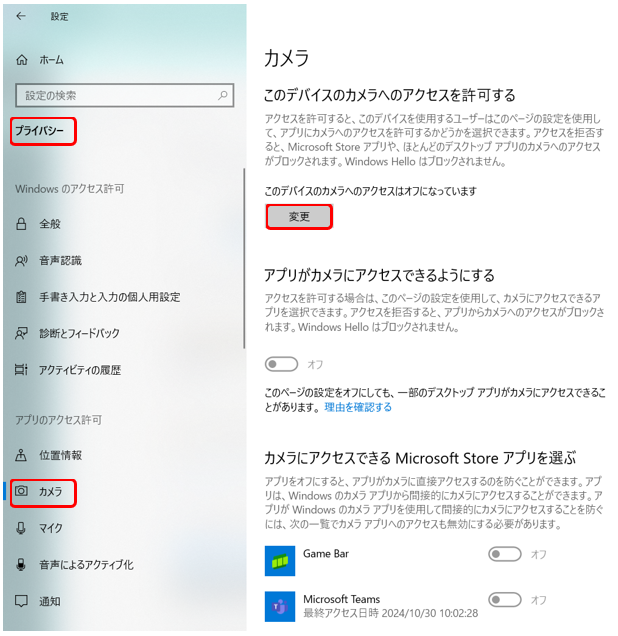Open 音声認識 via its speech icon
The image size is (618, 636).
[x=21, y=260]
